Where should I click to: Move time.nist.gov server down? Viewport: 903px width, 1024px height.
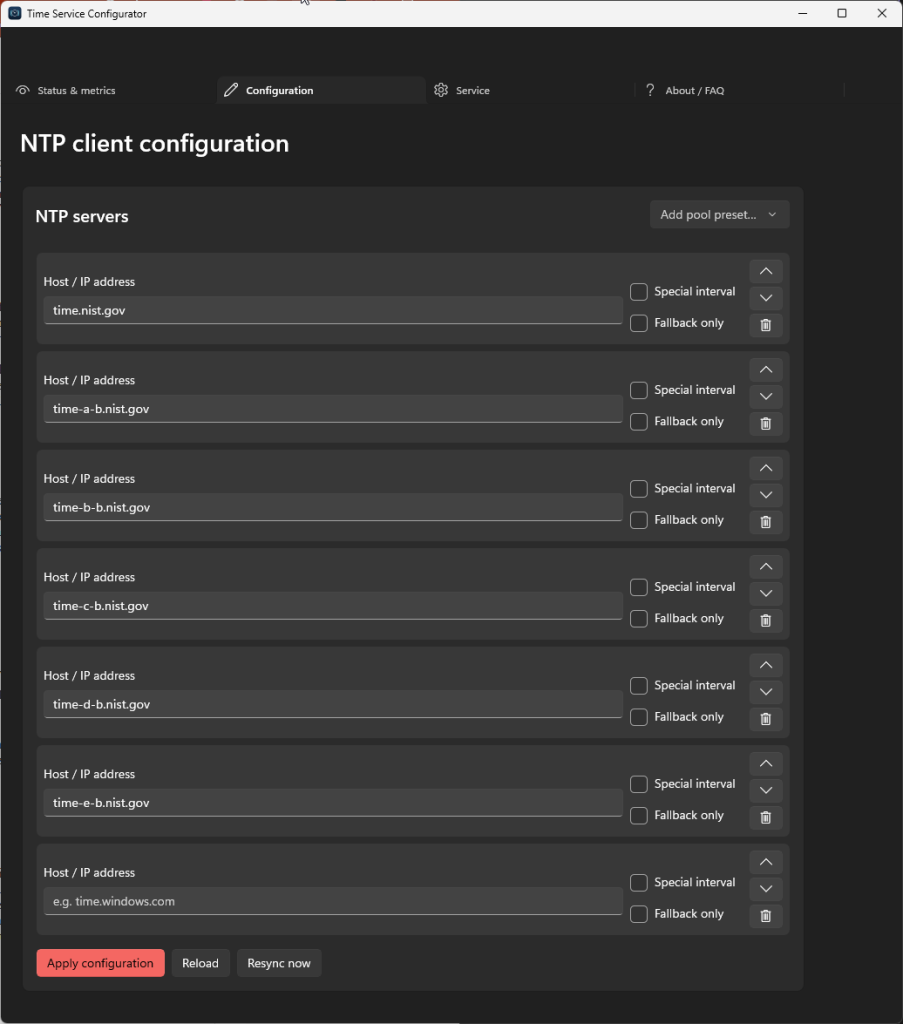pyautogui.click(x=766, y=298)
